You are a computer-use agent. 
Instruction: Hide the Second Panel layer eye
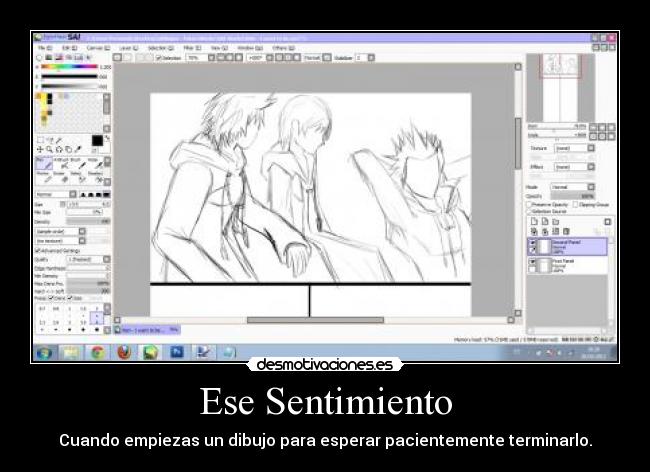point(533,243)
